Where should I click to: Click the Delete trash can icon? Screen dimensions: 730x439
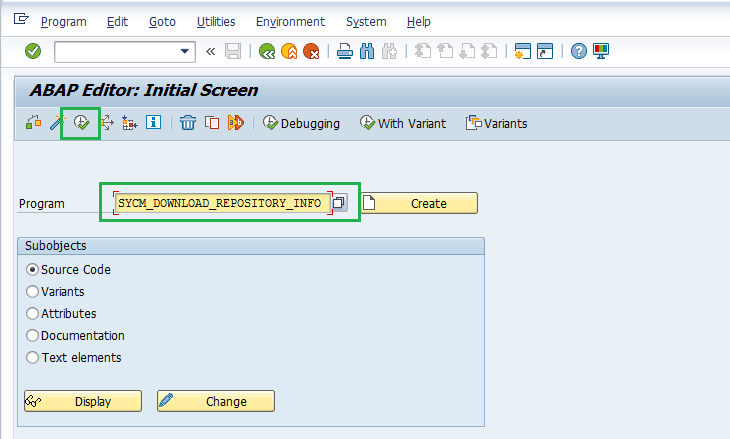[188, 123]
